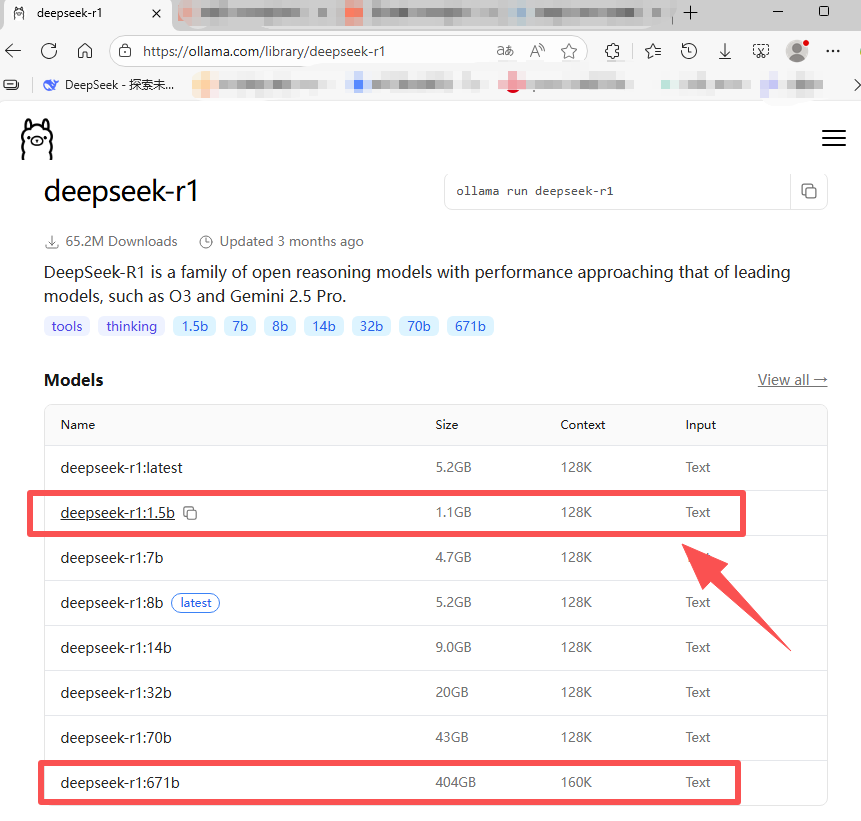Click the Updated 3 months ago text
Image resolution: width=861 pixels, height=821 pixels.
click(x=292, y=242)
